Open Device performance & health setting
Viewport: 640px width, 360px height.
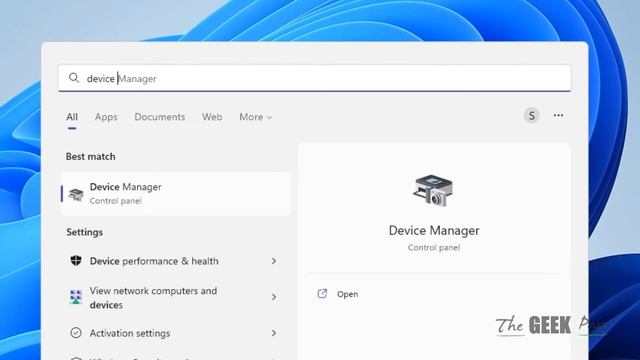pyautogui.click(x=176, y=261)
